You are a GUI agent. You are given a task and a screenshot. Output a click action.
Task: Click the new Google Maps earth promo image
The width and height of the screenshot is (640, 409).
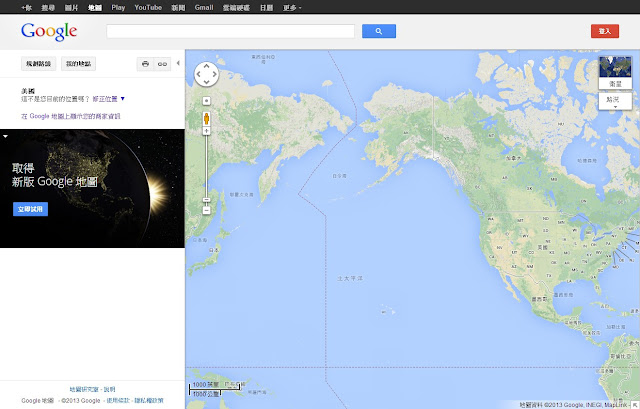point(92,188)
